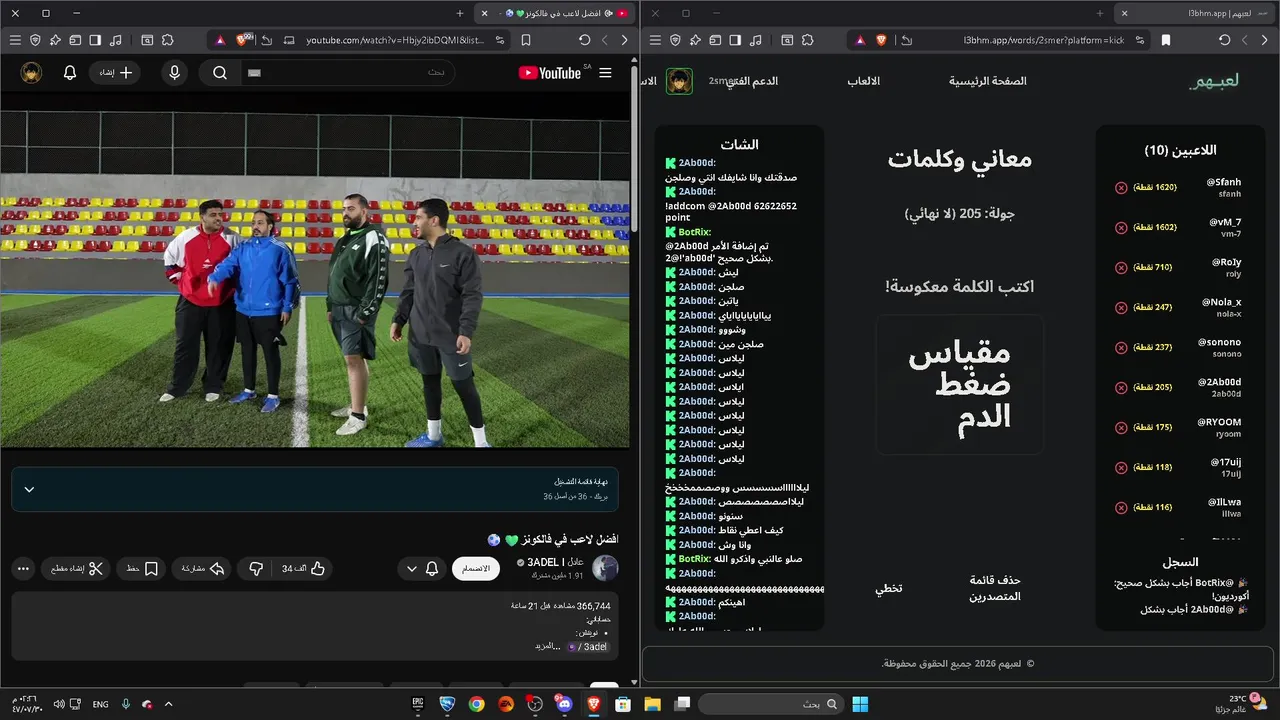
Task: Dislike the YouTube video
Action: pos(256,569)
